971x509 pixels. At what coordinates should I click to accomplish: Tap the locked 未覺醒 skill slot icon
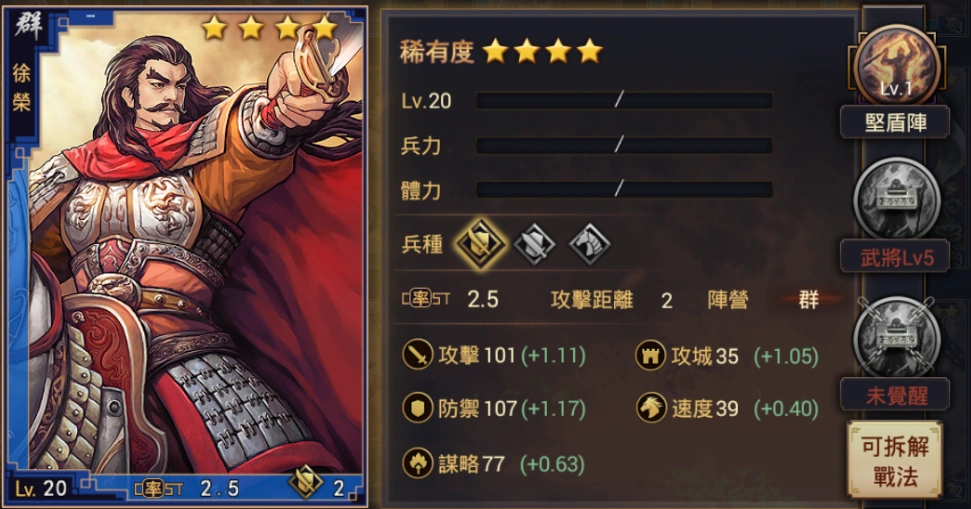pyautogui.click(x=896, y=338)
